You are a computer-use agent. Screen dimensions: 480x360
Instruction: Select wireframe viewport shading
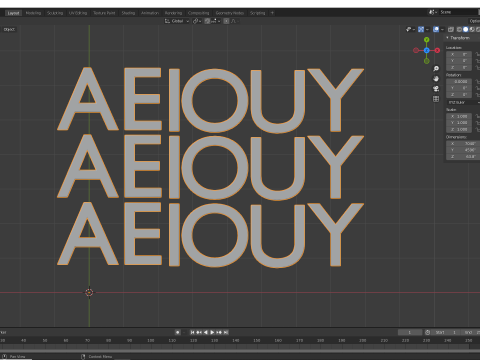tap(459, 29)
